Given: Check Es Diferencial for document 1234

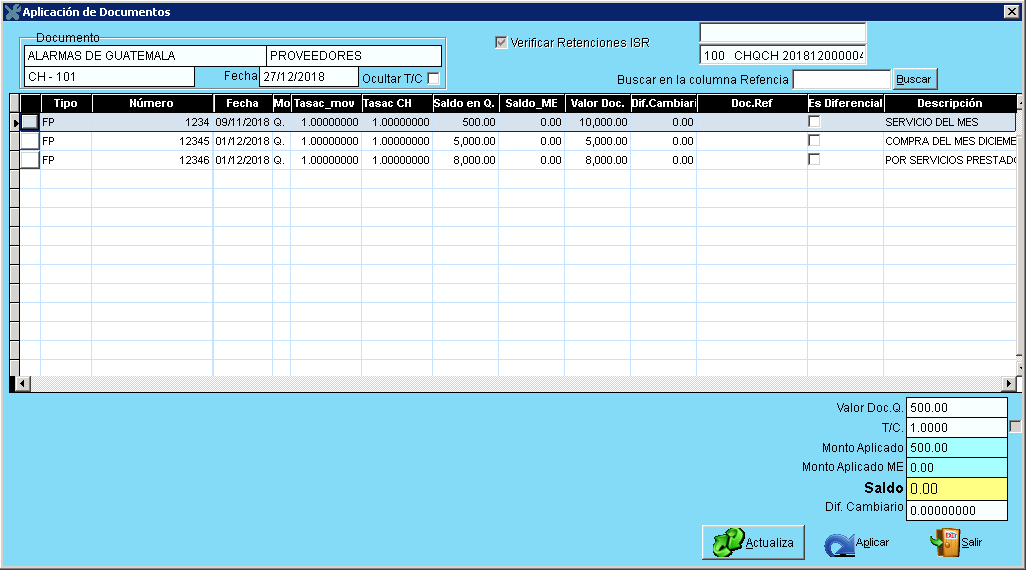Looking at the screenshot, I should (x=814, y=122).
